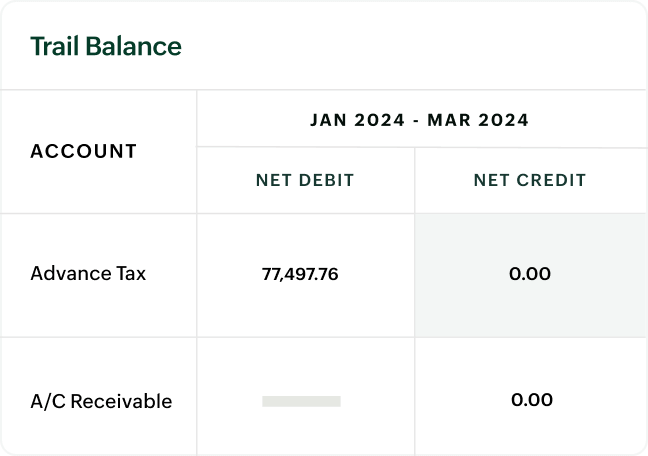Viewport: 648px width, 456px height.
Task: Click the Trail Balance report title
Action: pyautogui.click(x=106, y=46)
